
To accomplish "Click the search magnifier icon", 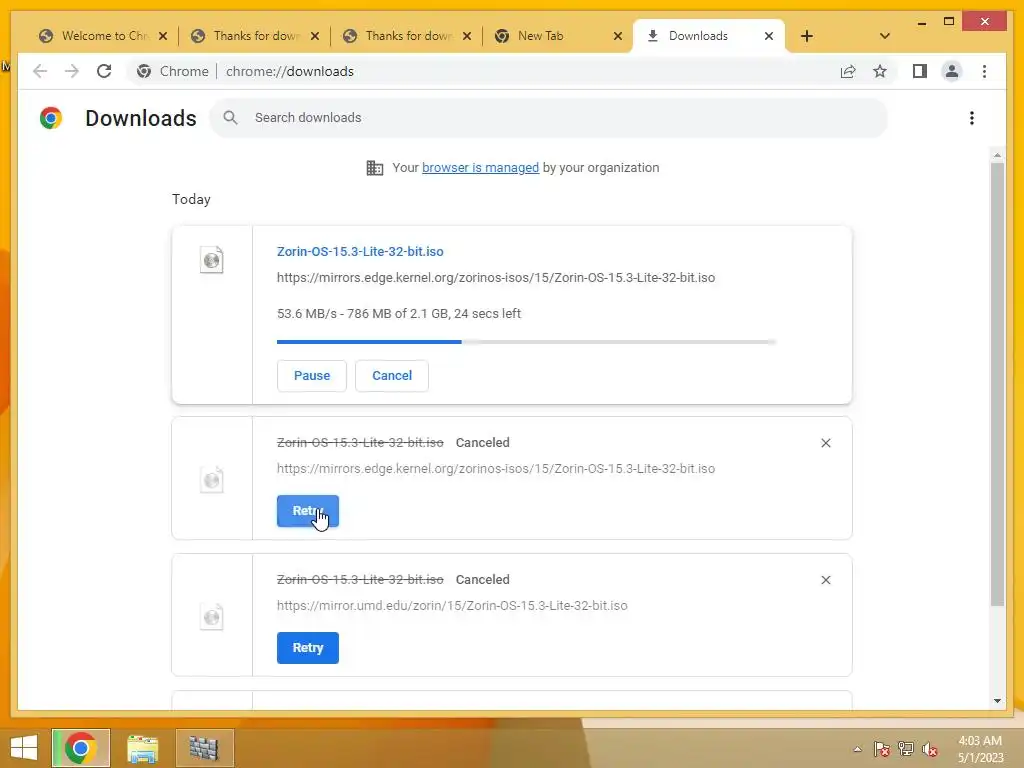I will (230, 118).
